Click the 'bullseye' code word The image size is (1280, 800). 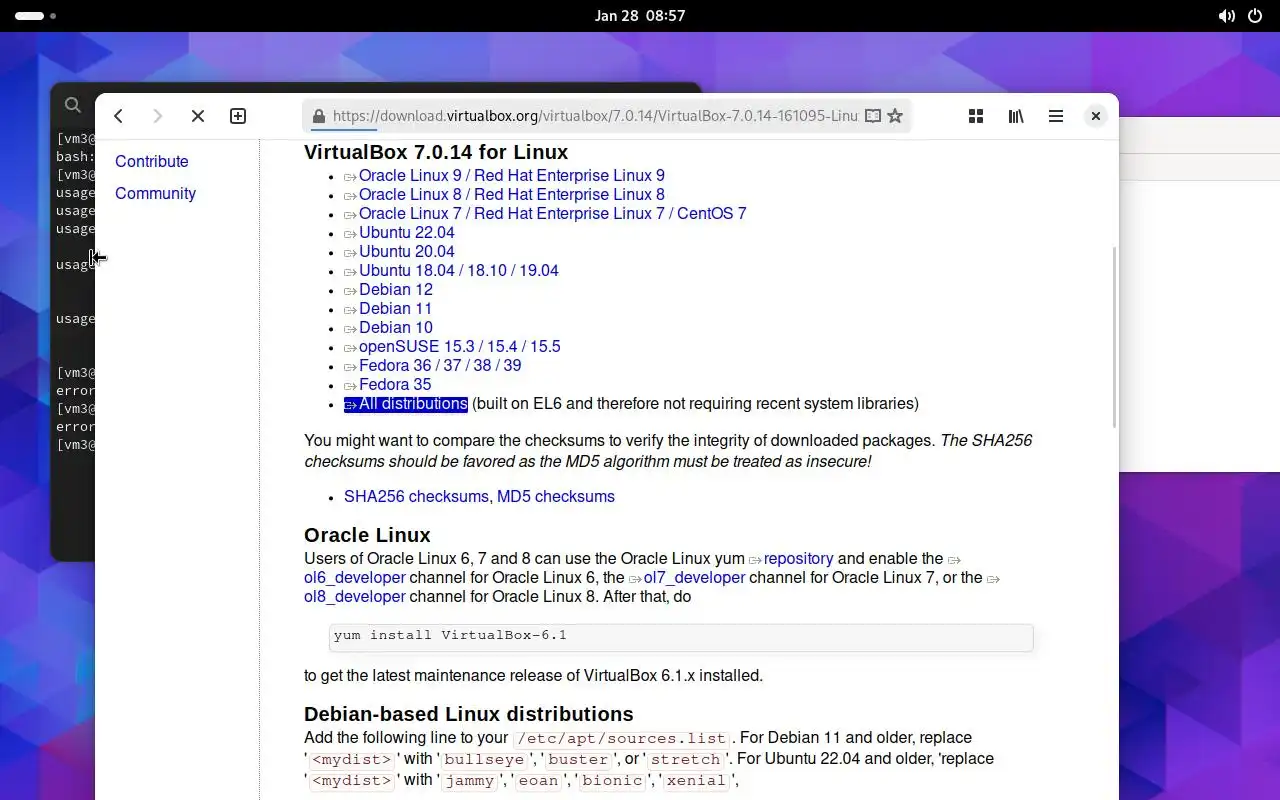pos(484,760)
